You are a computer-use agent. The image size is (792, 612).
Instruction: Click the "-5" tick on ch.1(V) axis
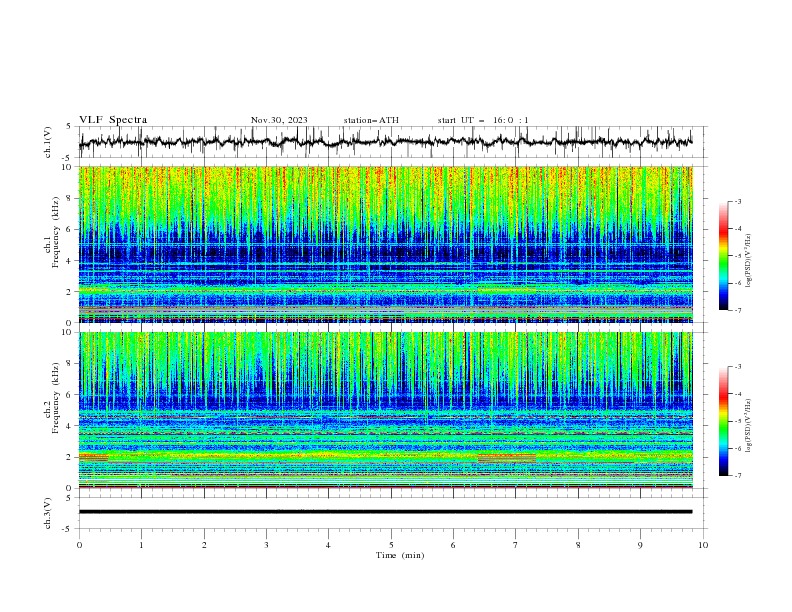coord(68,158)
